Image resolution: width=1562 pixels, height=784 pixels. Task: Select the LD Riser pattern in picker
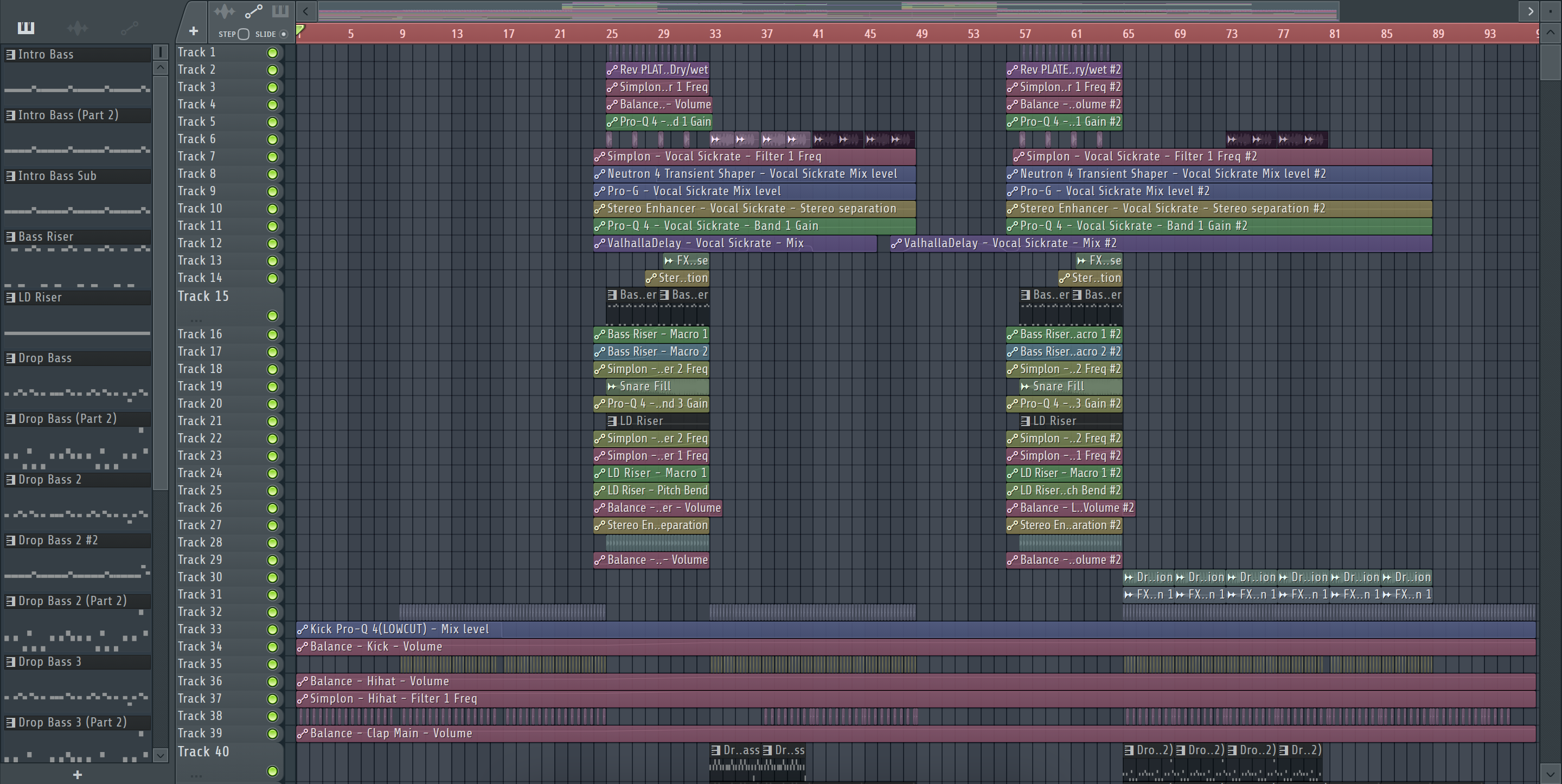coord(77,298)
